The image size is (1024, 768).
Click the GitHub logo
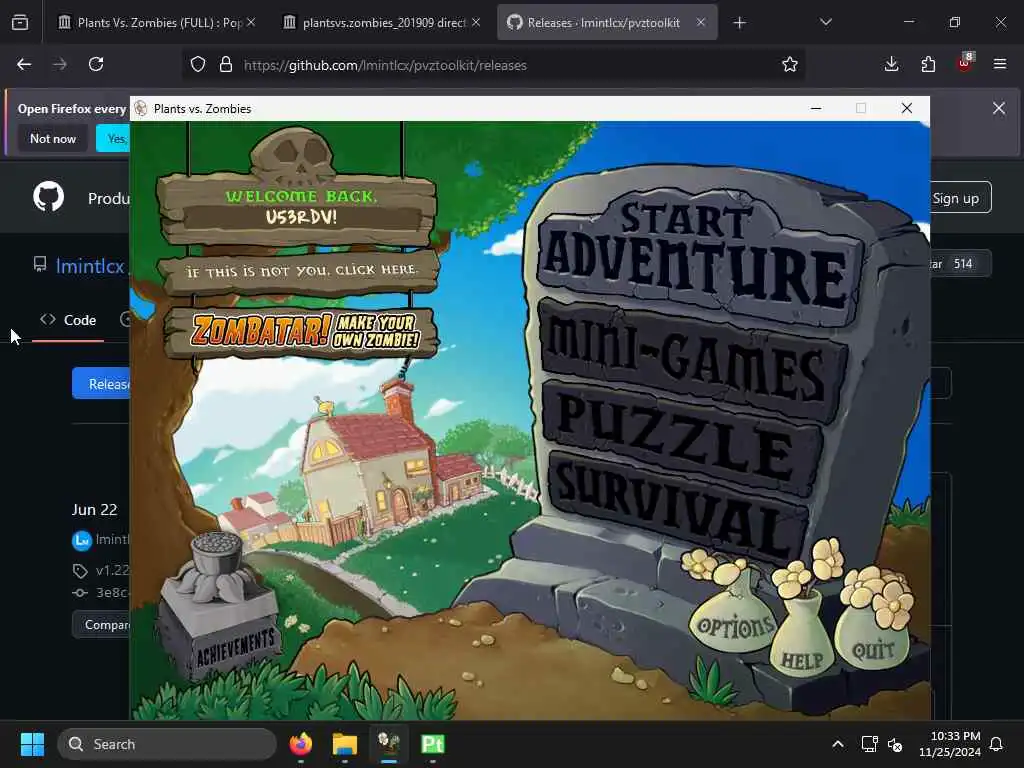coord(48,197)
